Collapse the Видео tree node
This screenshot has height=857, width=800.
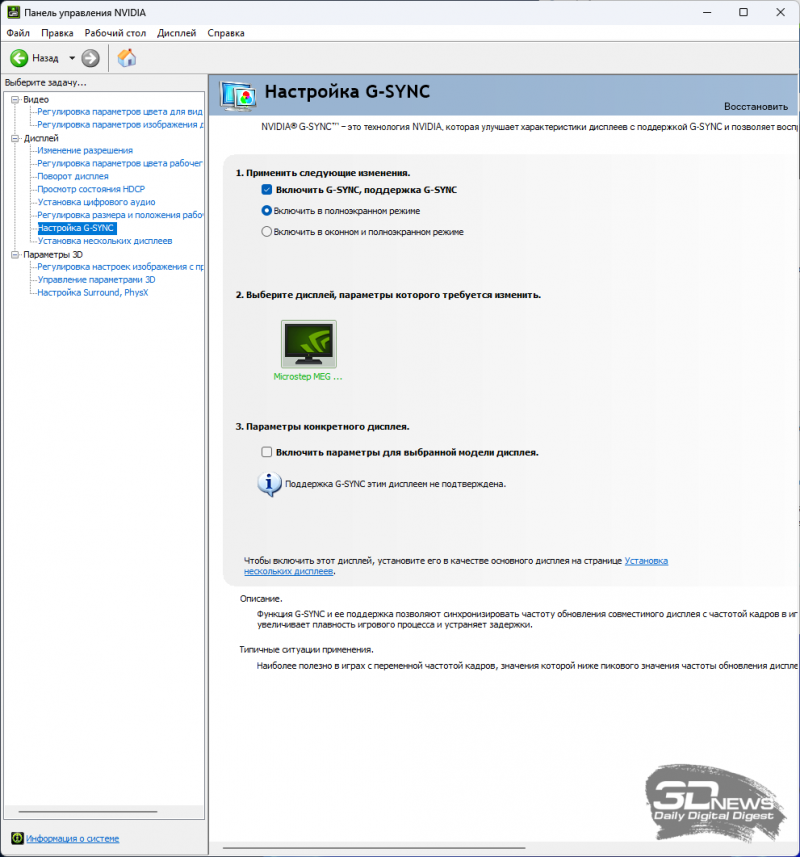(15, 99)
